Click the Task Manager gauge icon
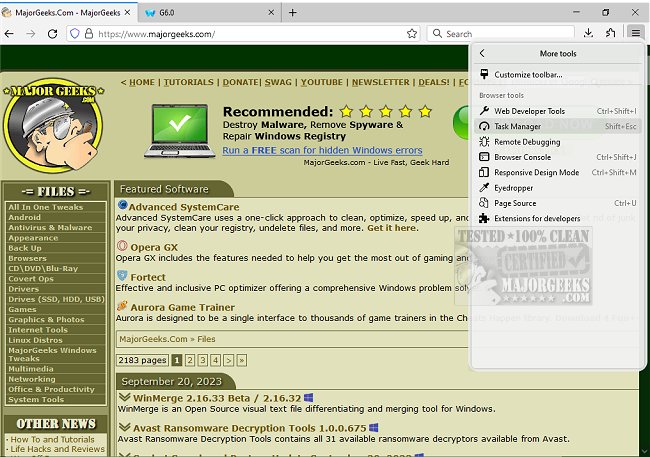The height and width of the screenshot is (457, 650). pyautogui.click(x=484, y=126)
